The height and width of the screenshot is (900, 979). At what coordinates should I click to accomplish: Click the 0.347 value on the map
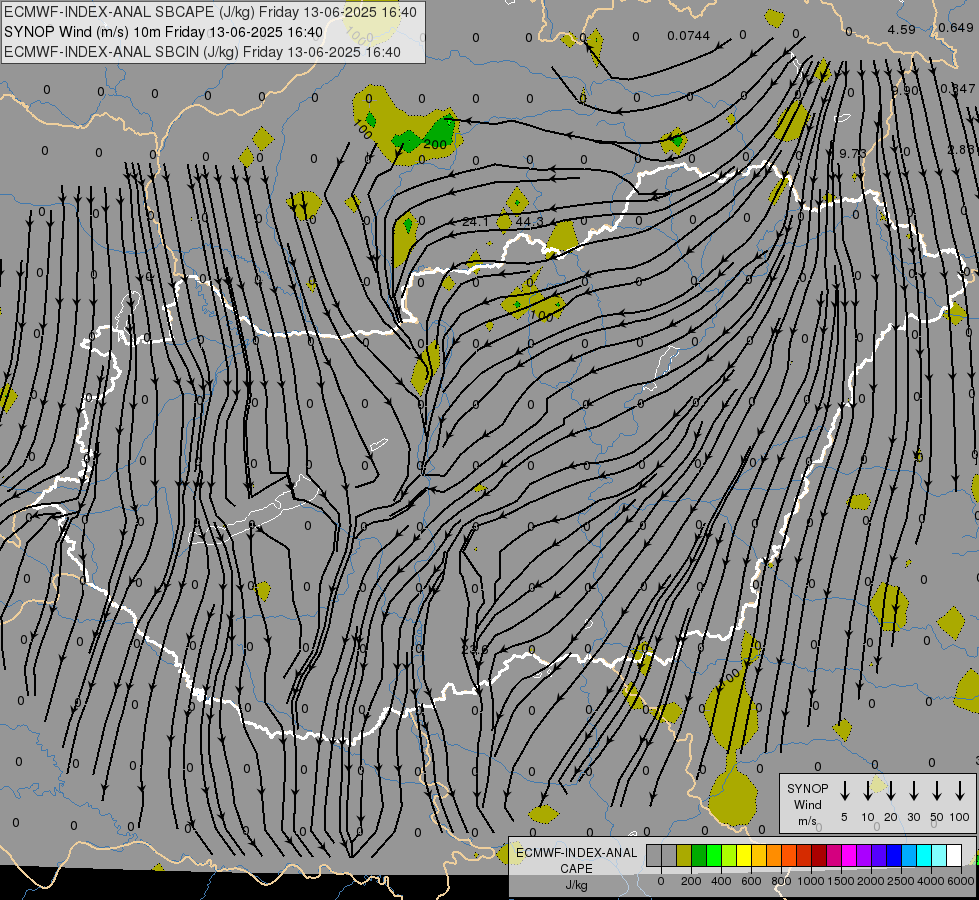pyautogui.click(x=958, y=89)
